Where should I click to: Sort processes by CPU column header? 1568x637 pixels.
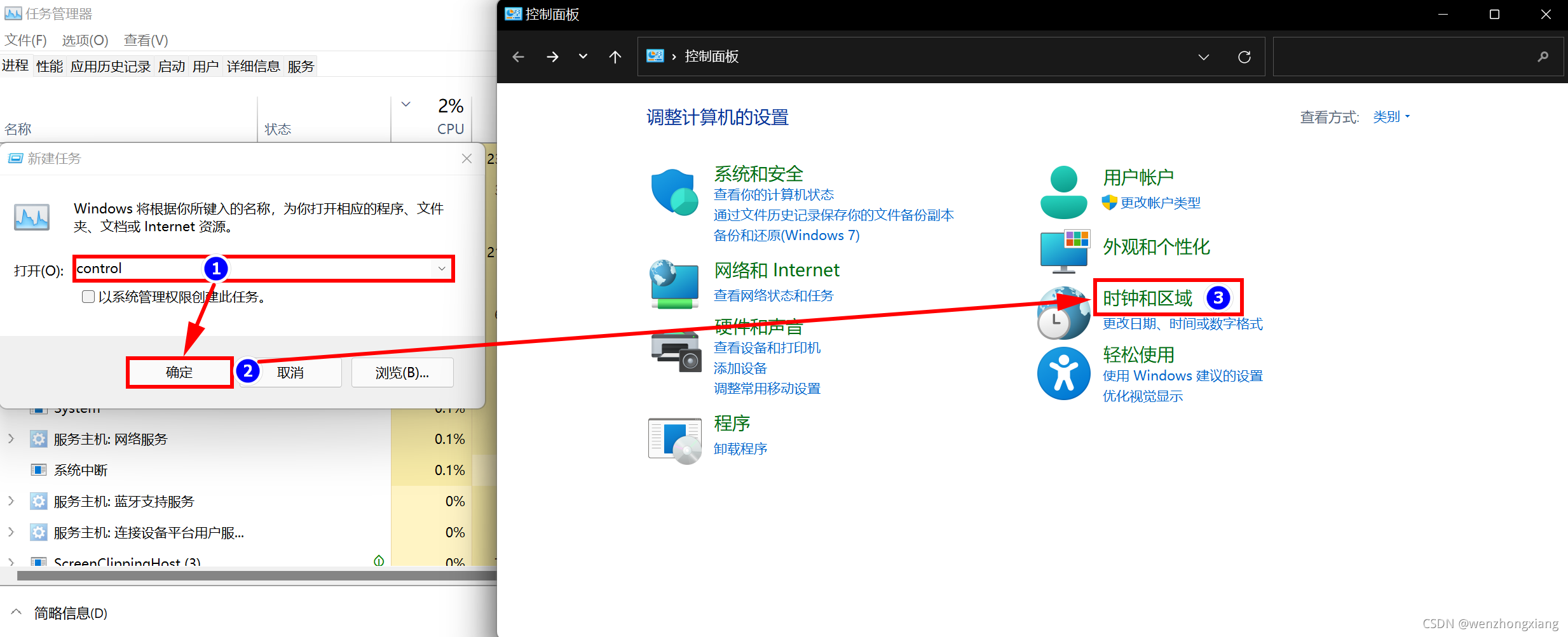click(x=431, y=117)
